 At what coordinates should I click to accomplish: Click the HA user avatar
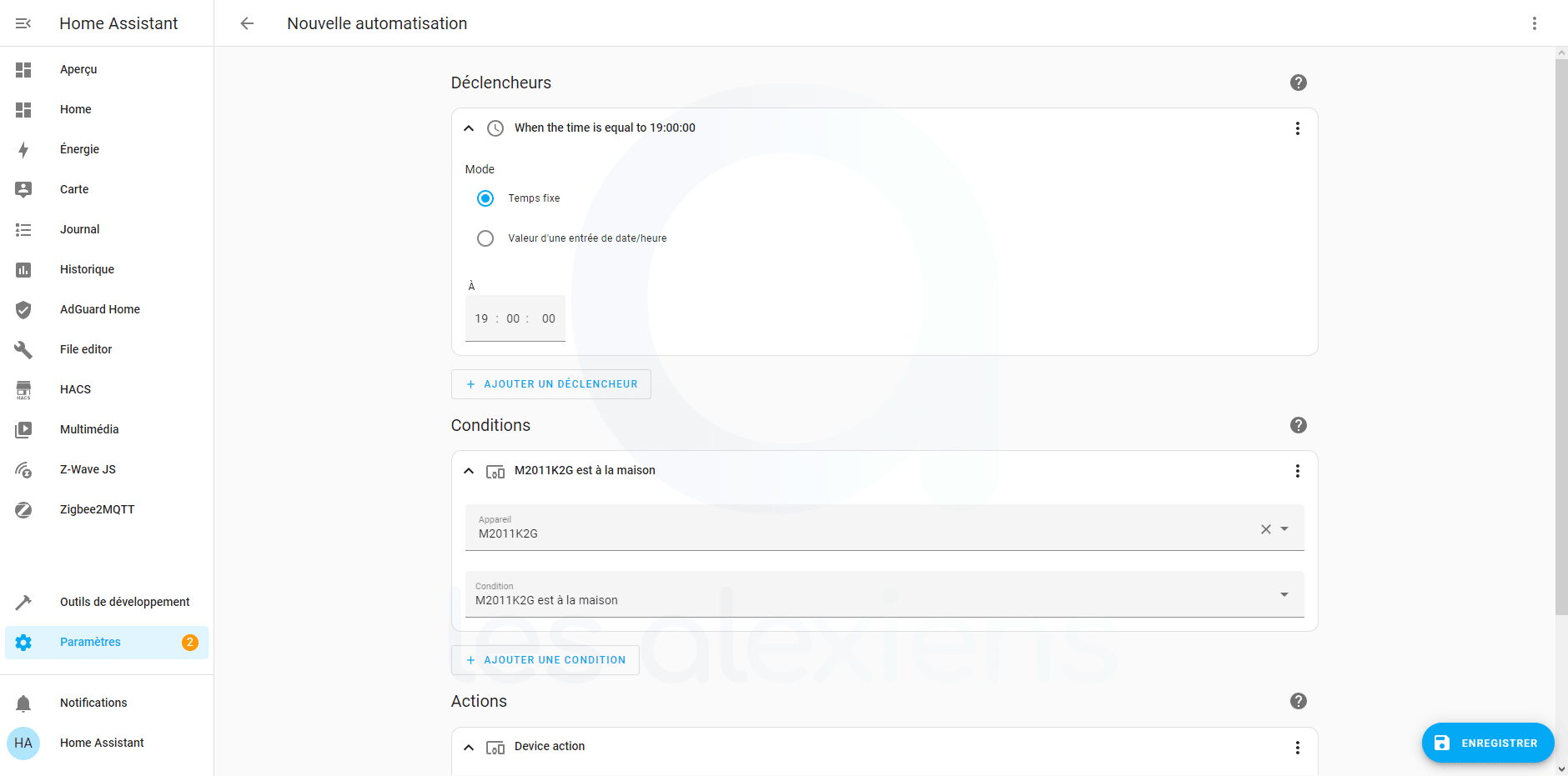click(x=23, y=743)
